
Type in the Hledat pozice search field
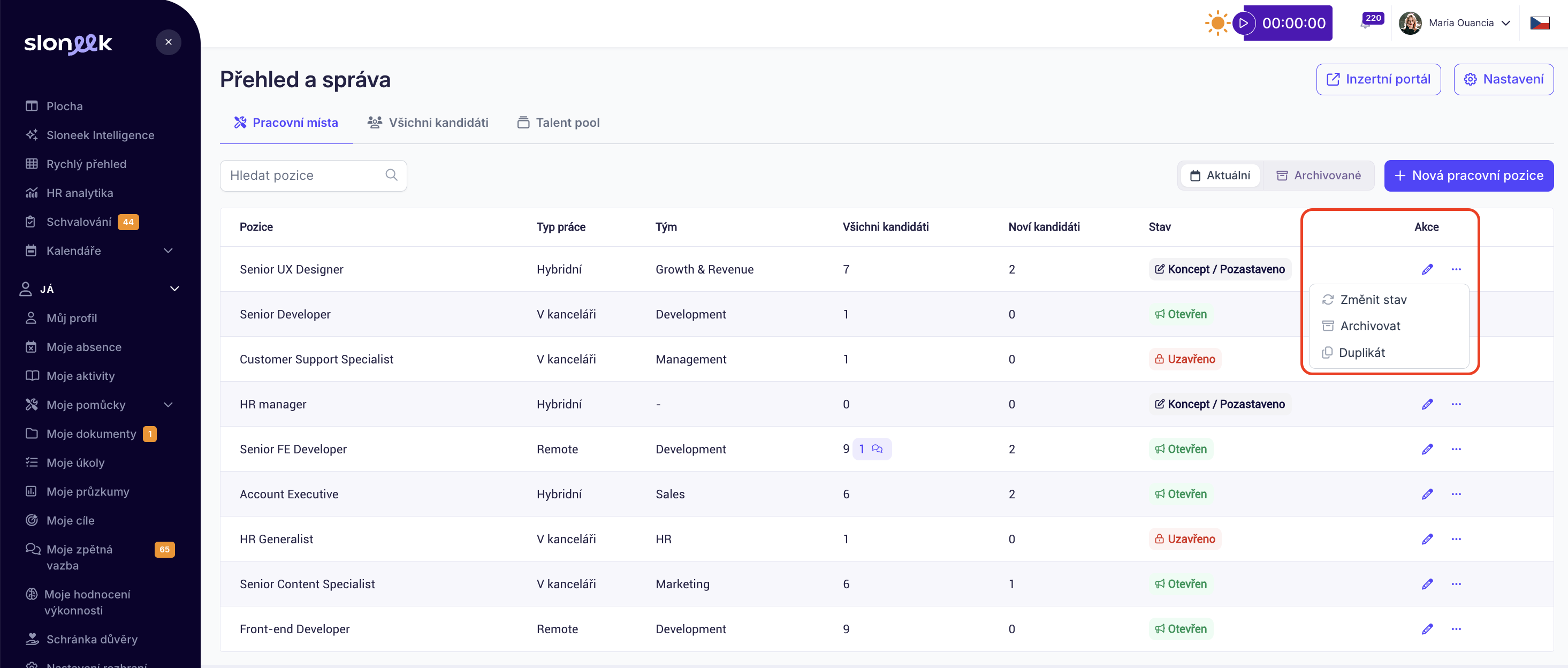click(305, 176)
